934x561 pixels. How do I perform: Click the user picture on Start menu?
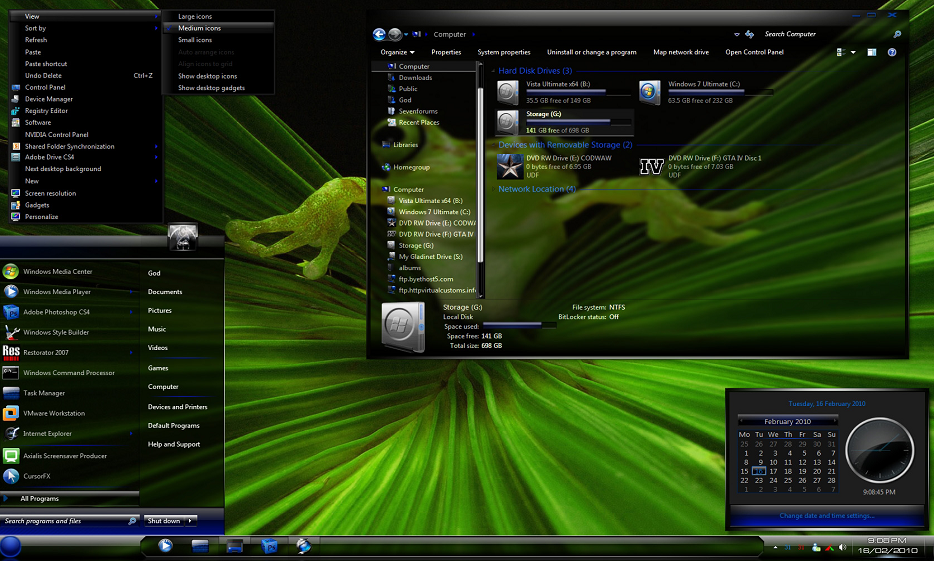click(x=182, y=237)
